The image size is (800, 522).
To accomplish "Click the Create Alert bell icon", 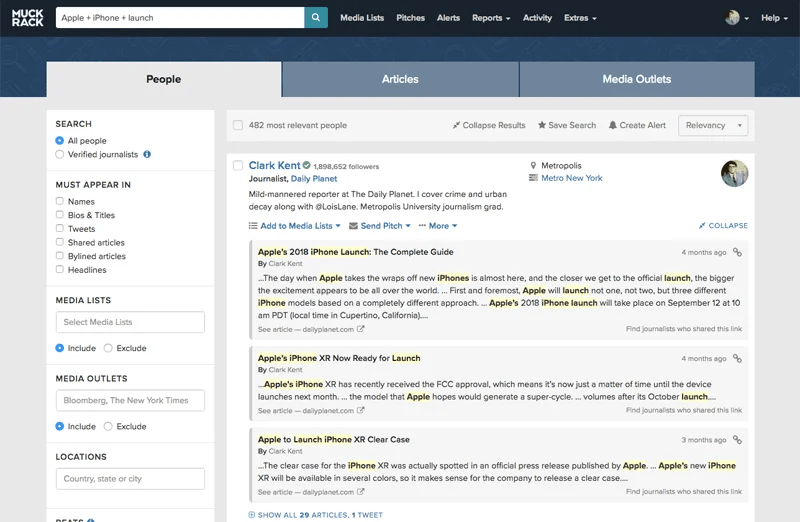I will [613, 125].
